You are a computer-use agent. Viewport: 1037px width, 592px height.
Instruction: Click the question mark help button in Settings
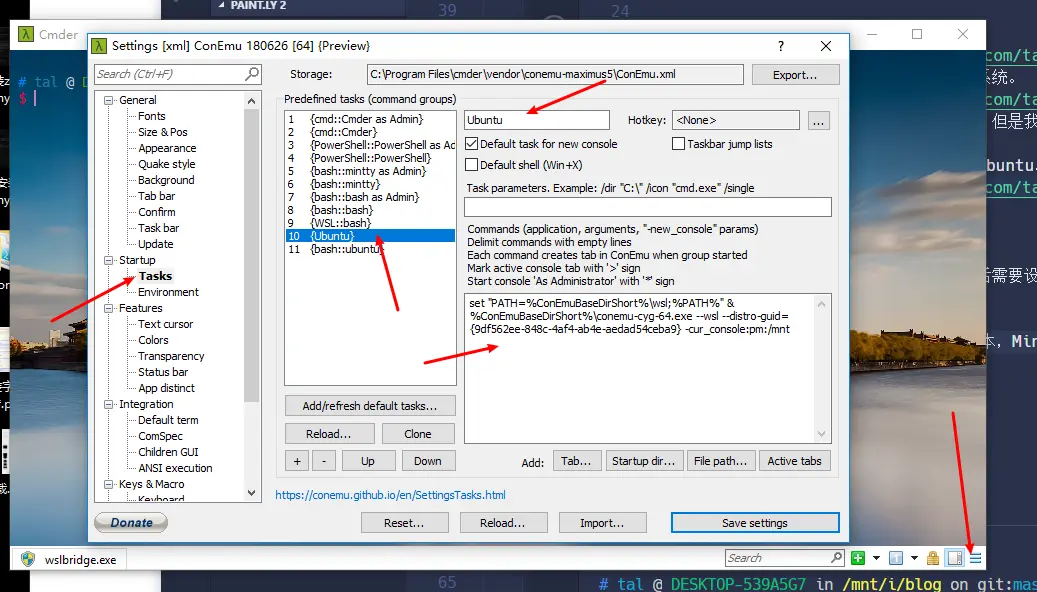click(x=781, y=46)
